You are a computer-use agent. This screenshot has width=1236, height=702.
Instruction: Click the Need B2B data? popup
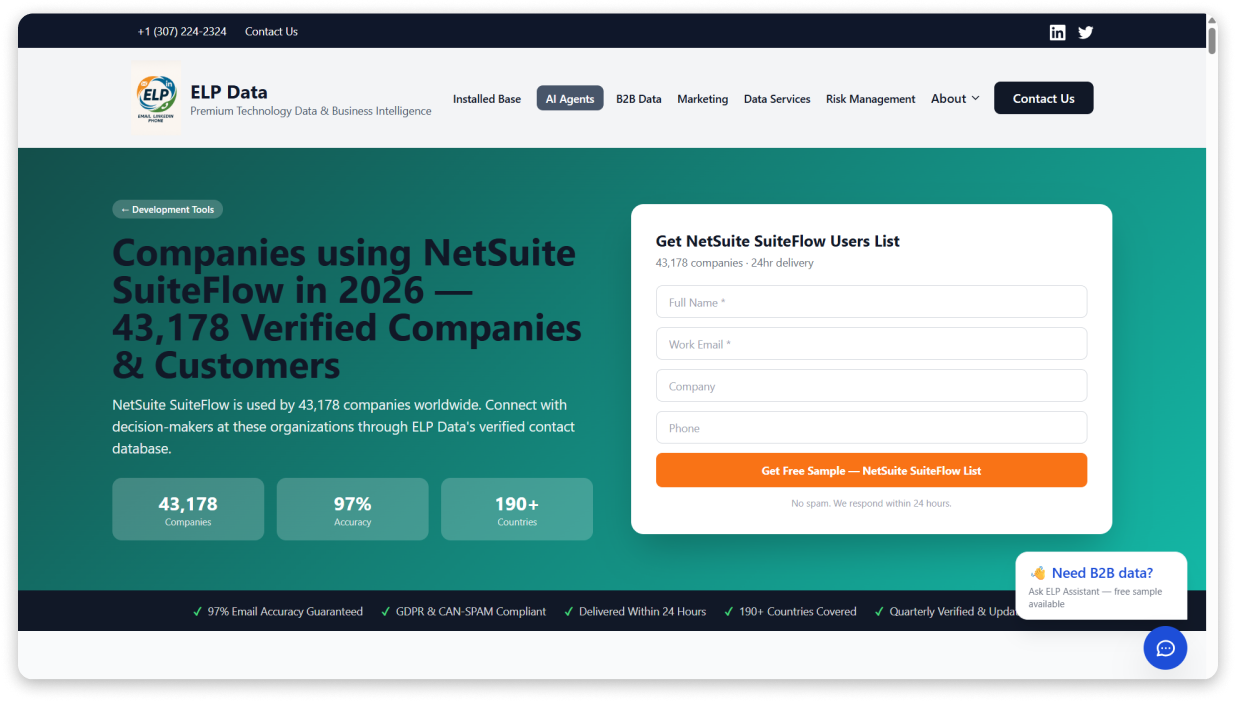click(x=1101, y=586)
